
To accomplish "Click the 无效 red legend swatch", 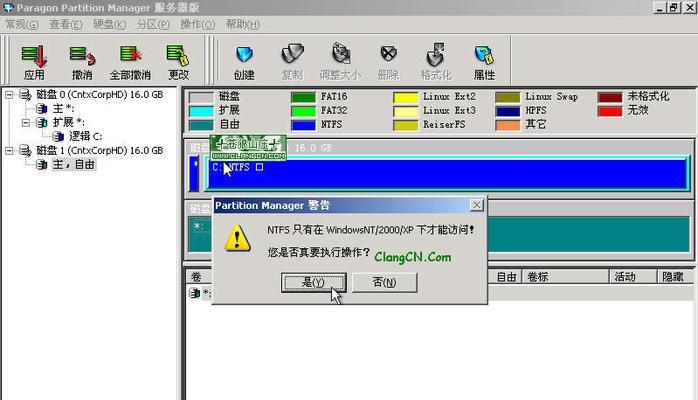I will [x=610, y=111].
